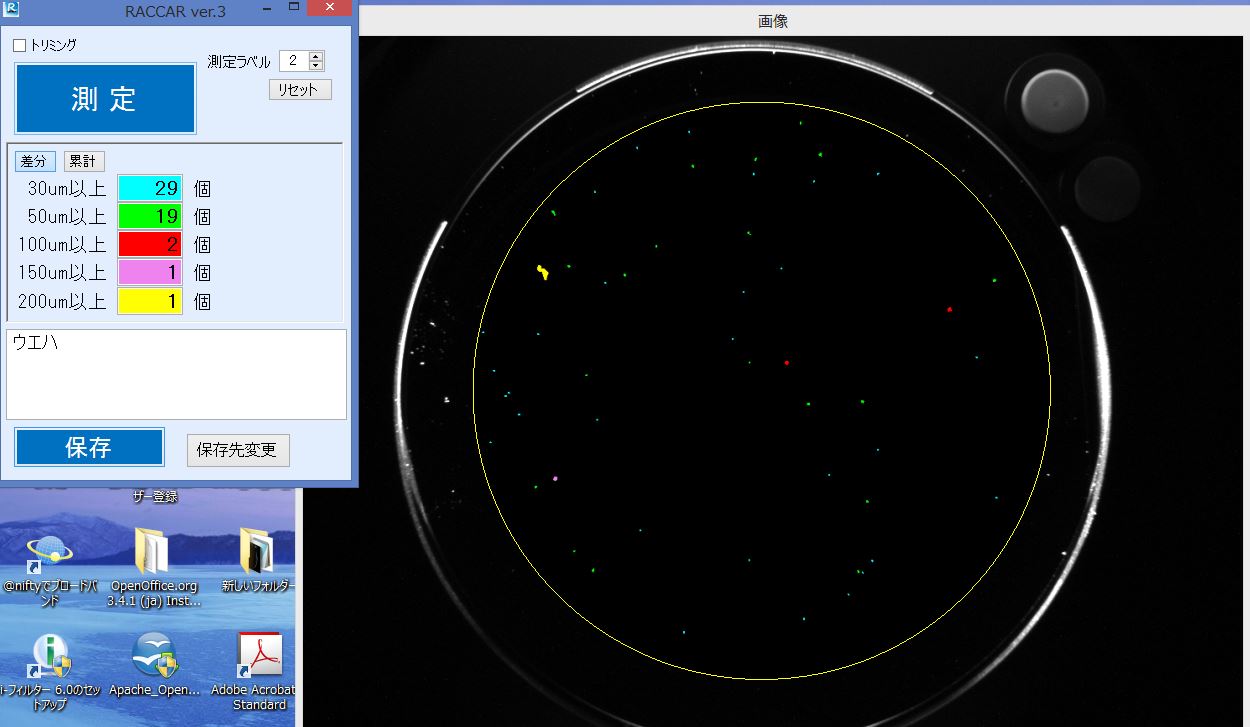Select the i-フィルター 6.0 setup shortcut
The height and width of the screenshot is (727, 1250).
(x=51, y=672)
